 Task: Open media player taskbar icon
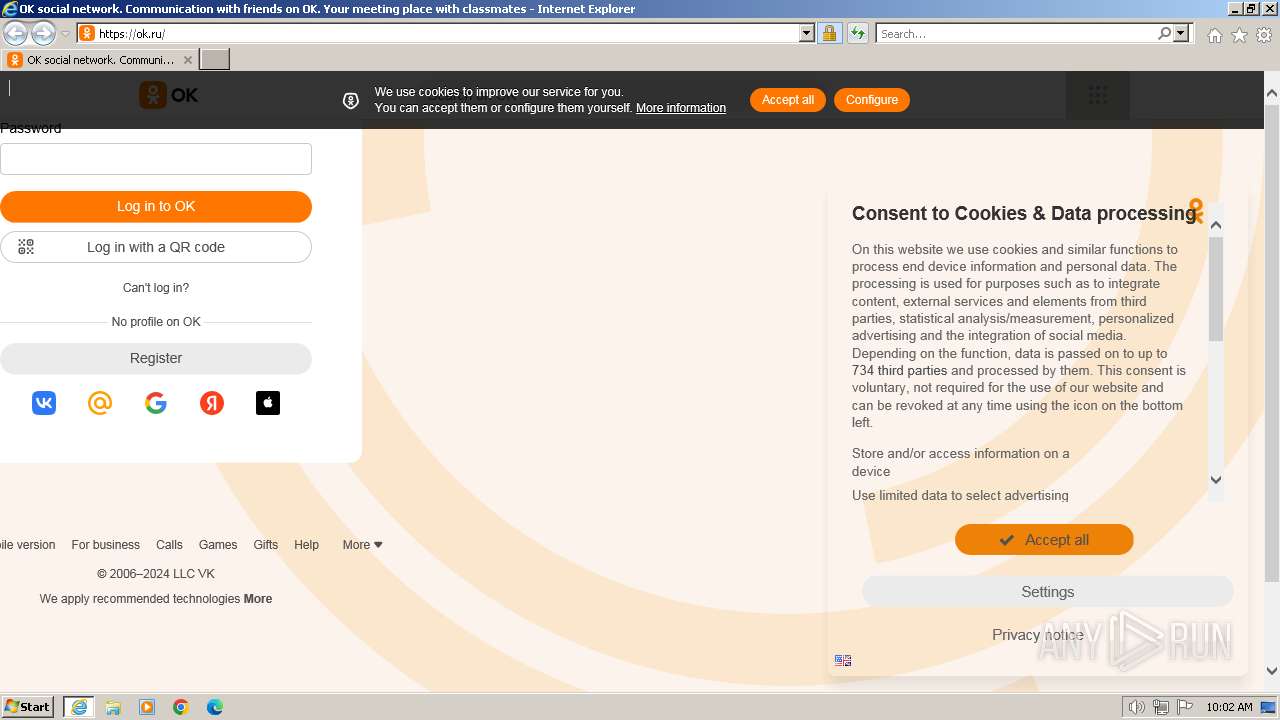(x=147, y=707)
